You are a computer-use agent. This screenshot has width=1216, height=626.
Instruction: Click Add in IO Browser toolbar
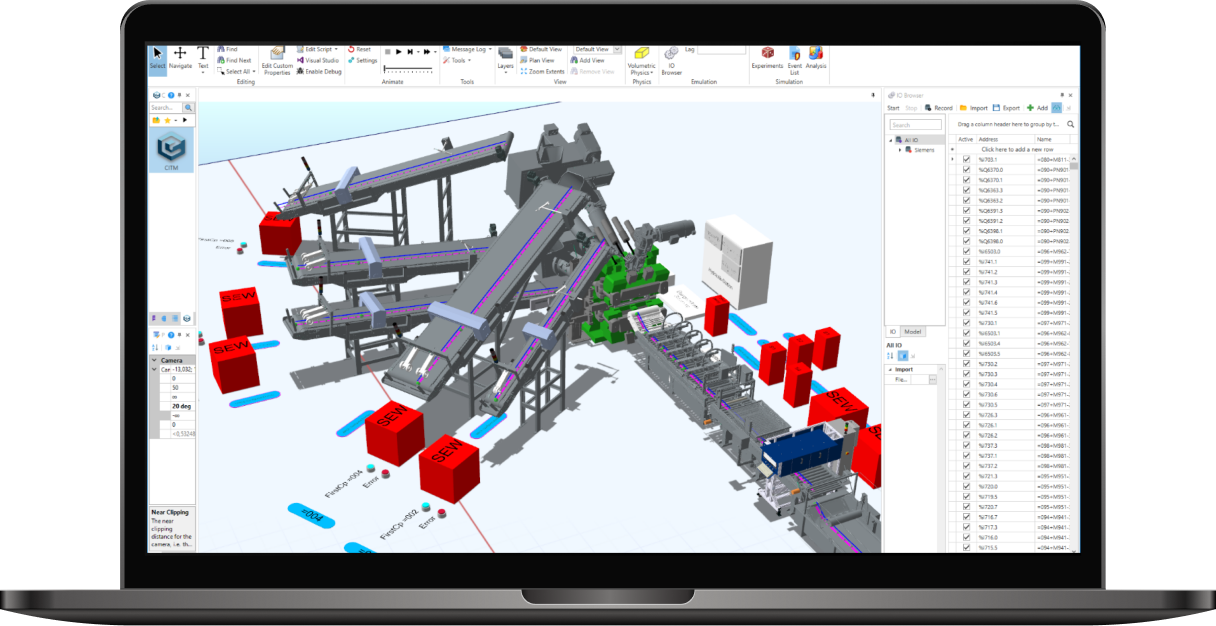(x=1037, y=108)
